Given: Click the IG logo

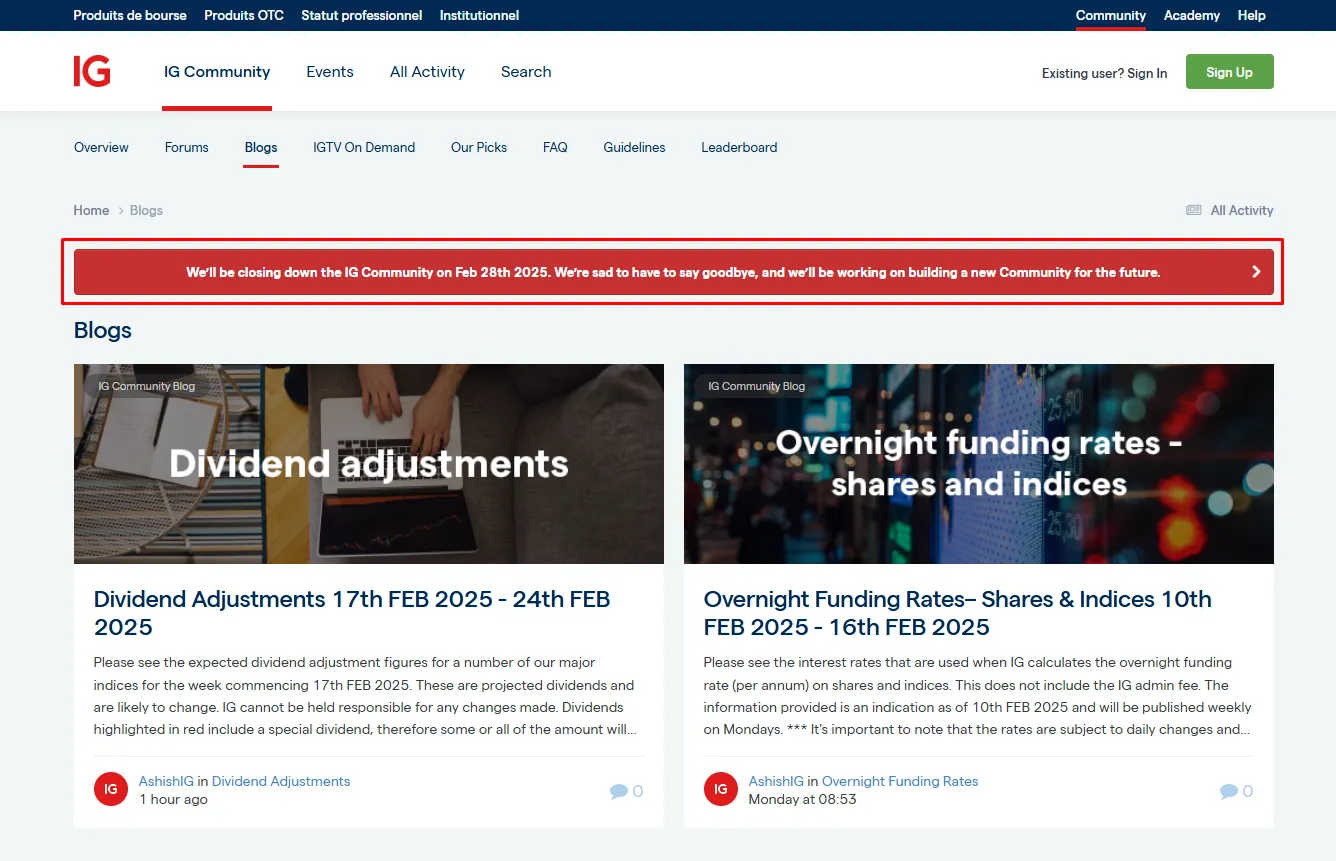Looking at the screenshot, I should tap(92, 71).
